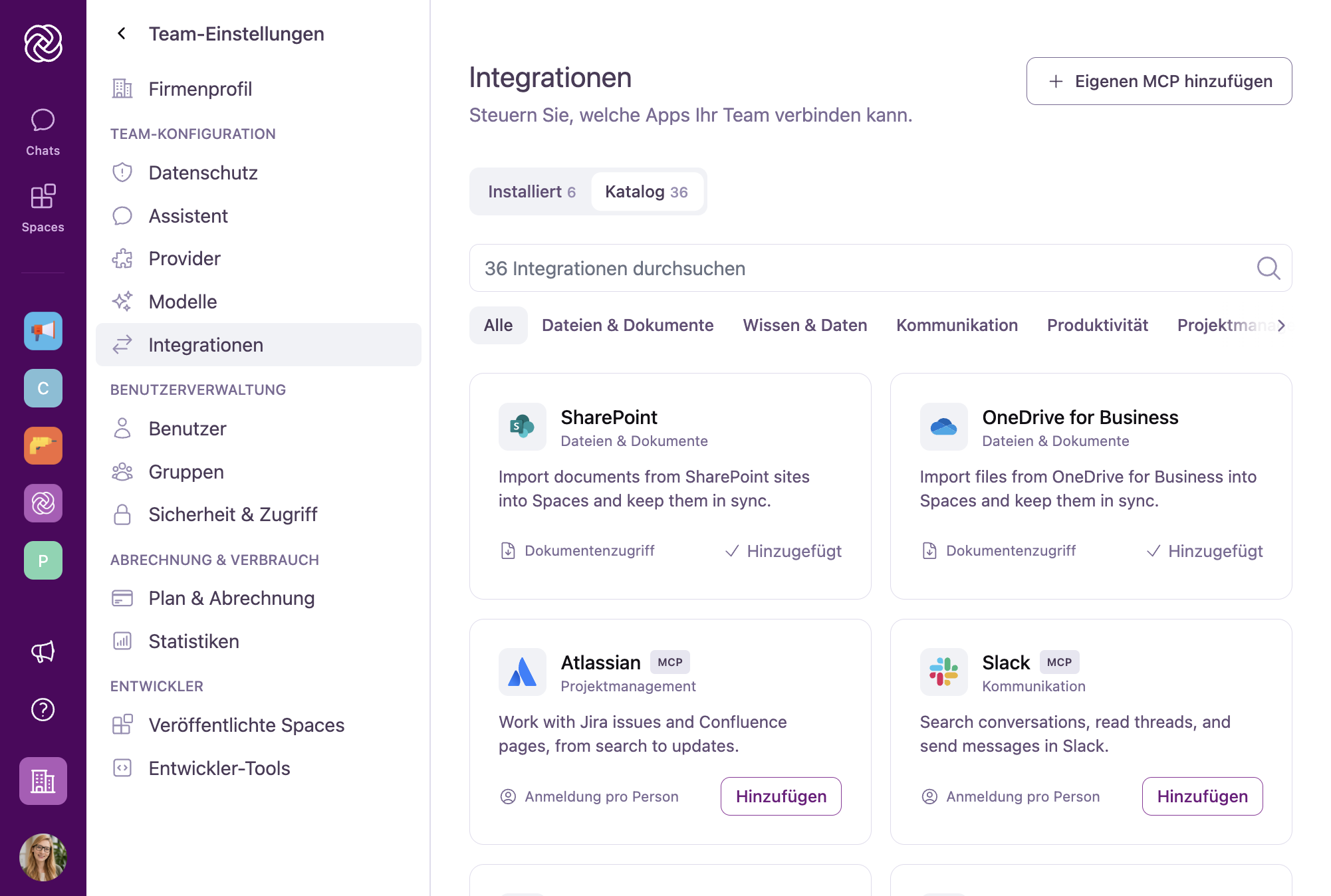
Task: Open the space tile labeled C
Action: tap(43, 388)
